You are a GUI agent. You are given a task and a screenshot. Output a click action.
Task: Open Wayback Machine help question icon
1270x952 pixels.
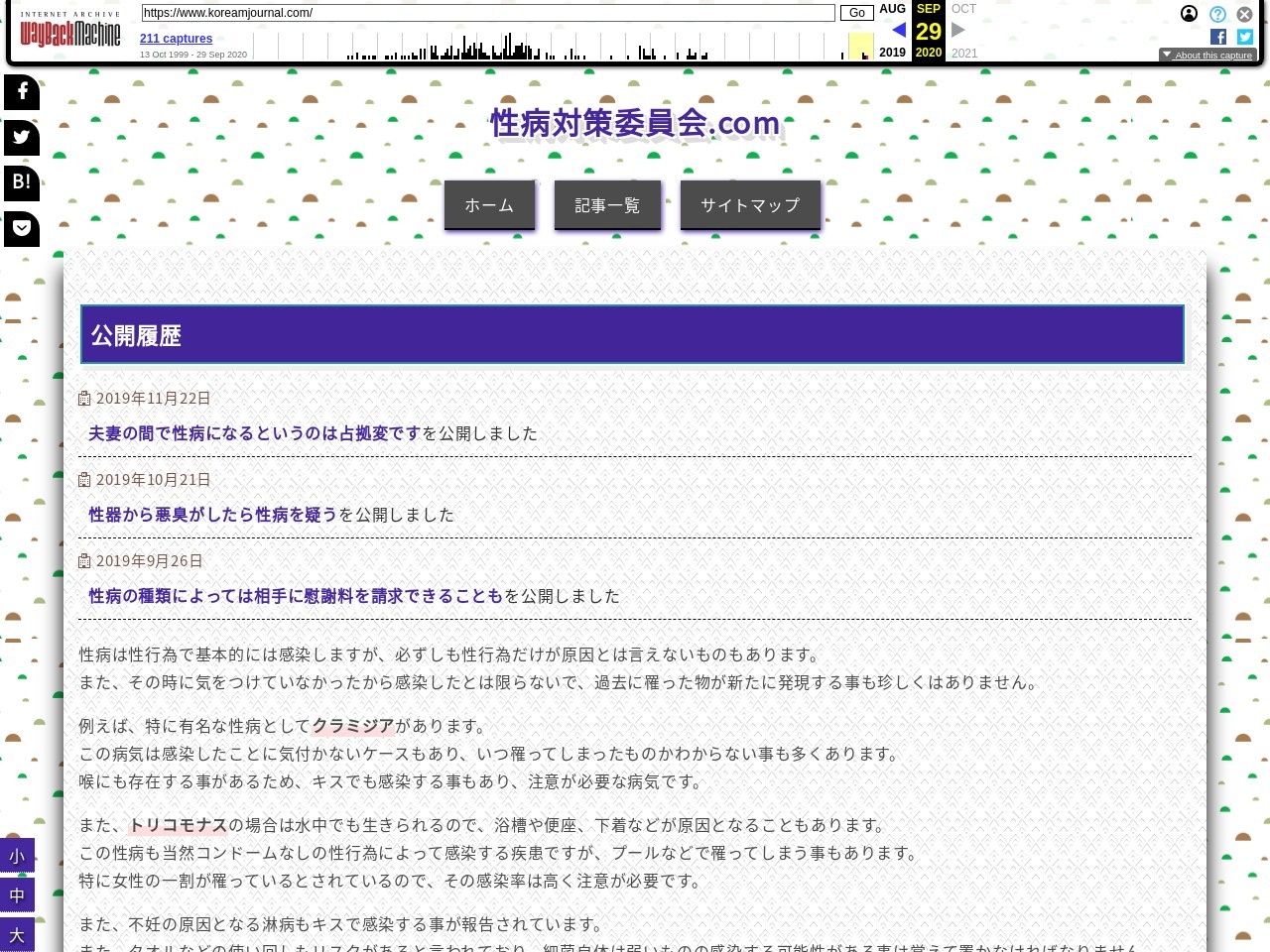[x=1217, y=14]
